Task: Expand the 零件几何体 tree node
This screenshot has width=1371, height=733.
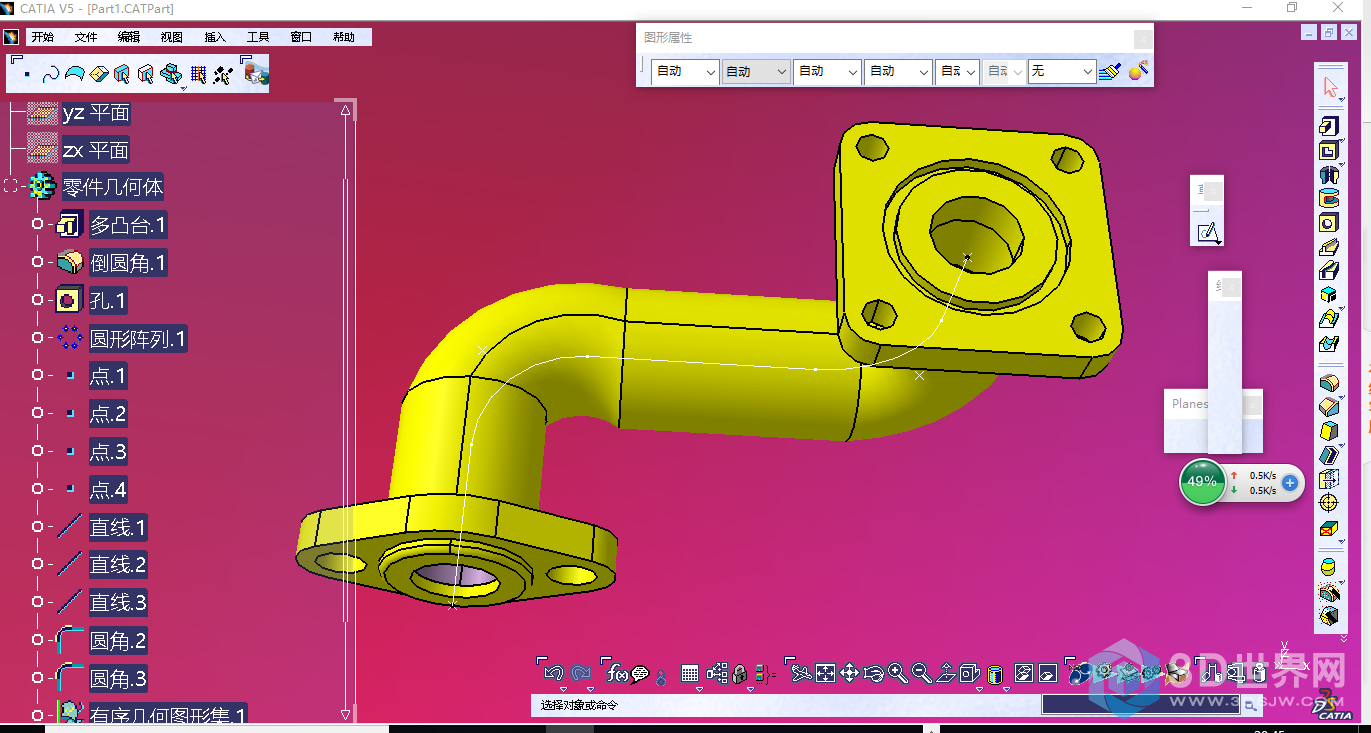Action: [x=11, y=186]
